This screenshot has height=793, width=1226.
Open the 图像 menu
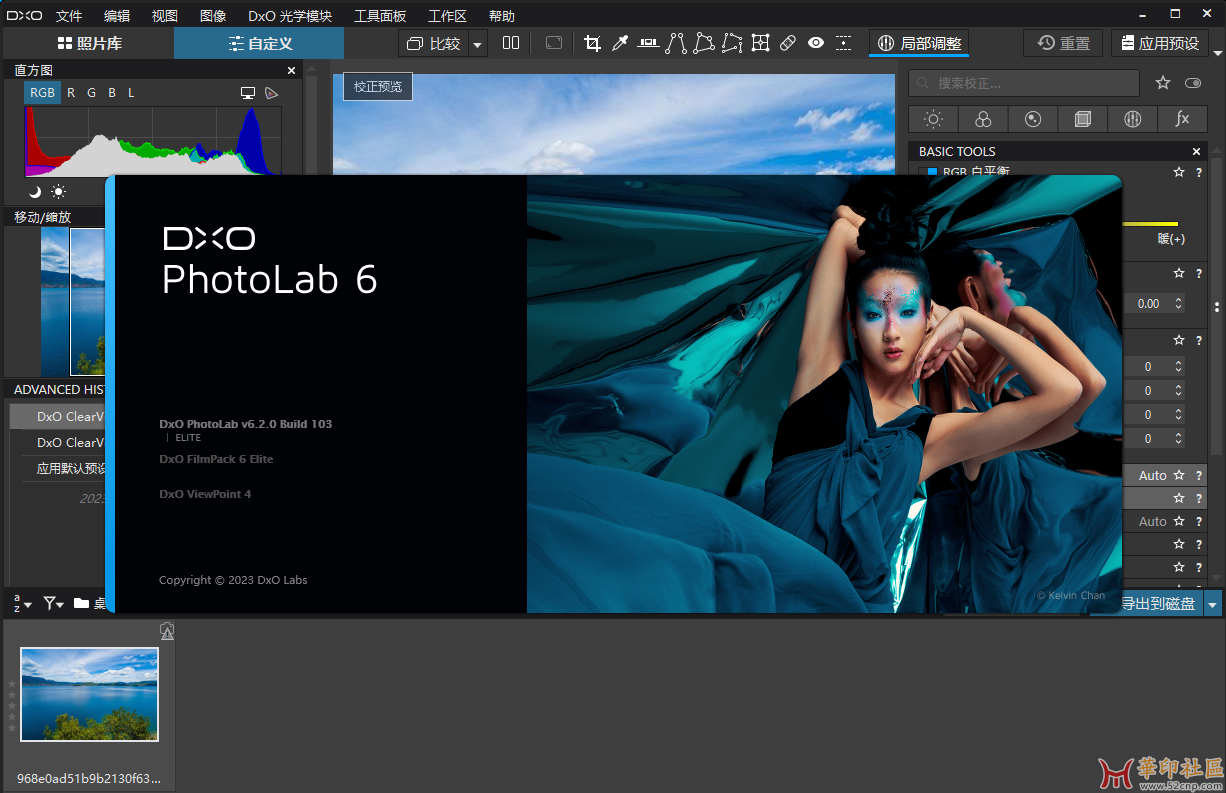pos(213,16)
